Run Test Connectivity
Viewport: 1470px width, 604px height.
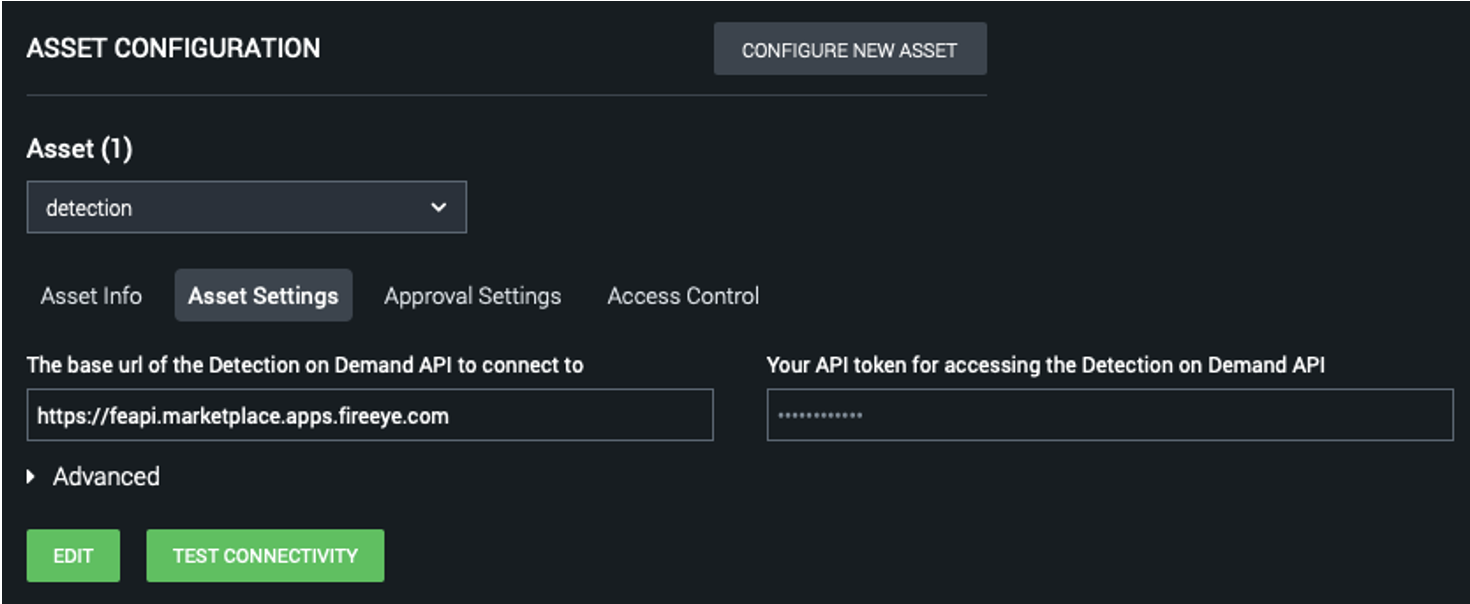point(265,556)
